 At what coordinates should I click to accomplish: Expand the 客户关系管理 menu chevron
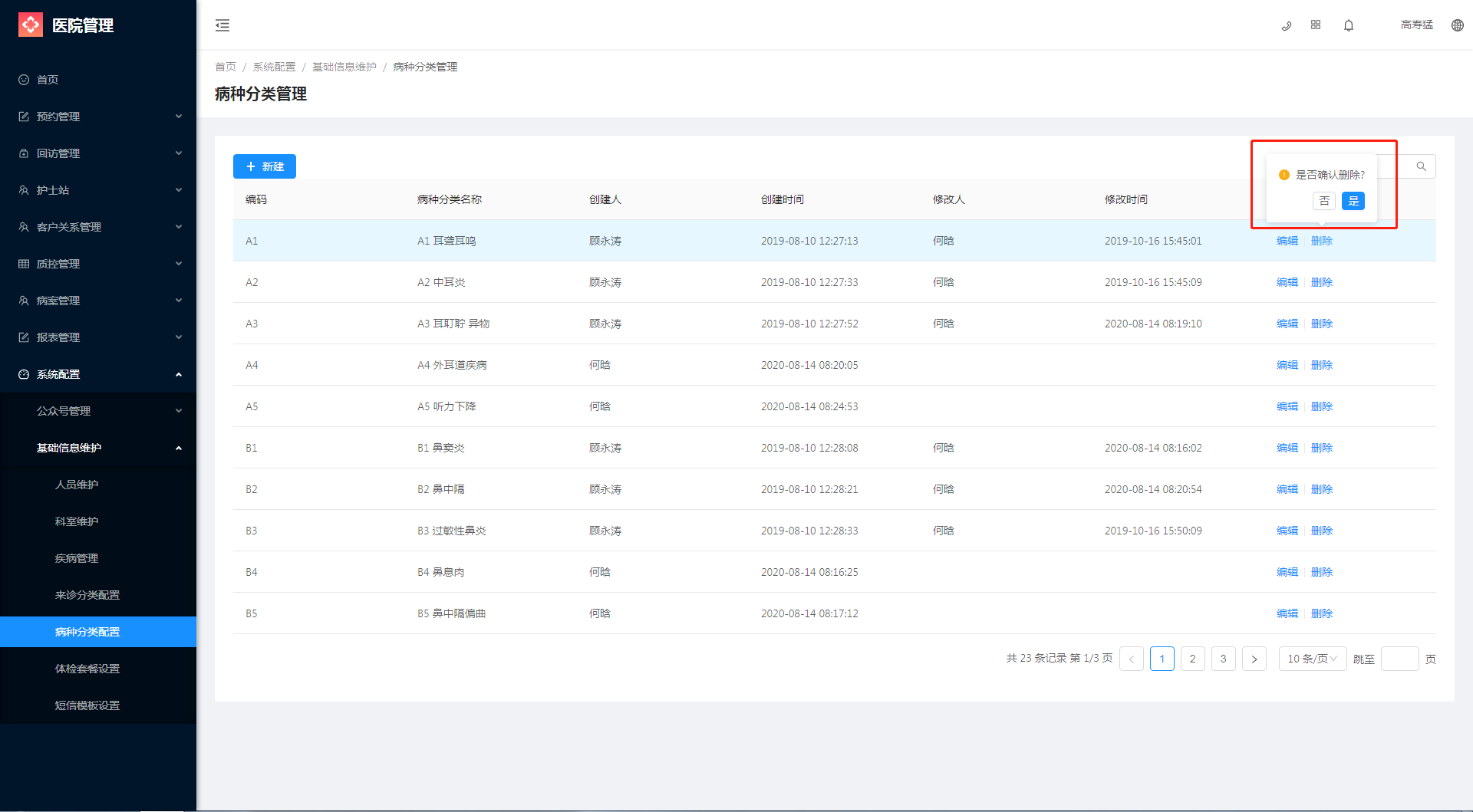179,227
